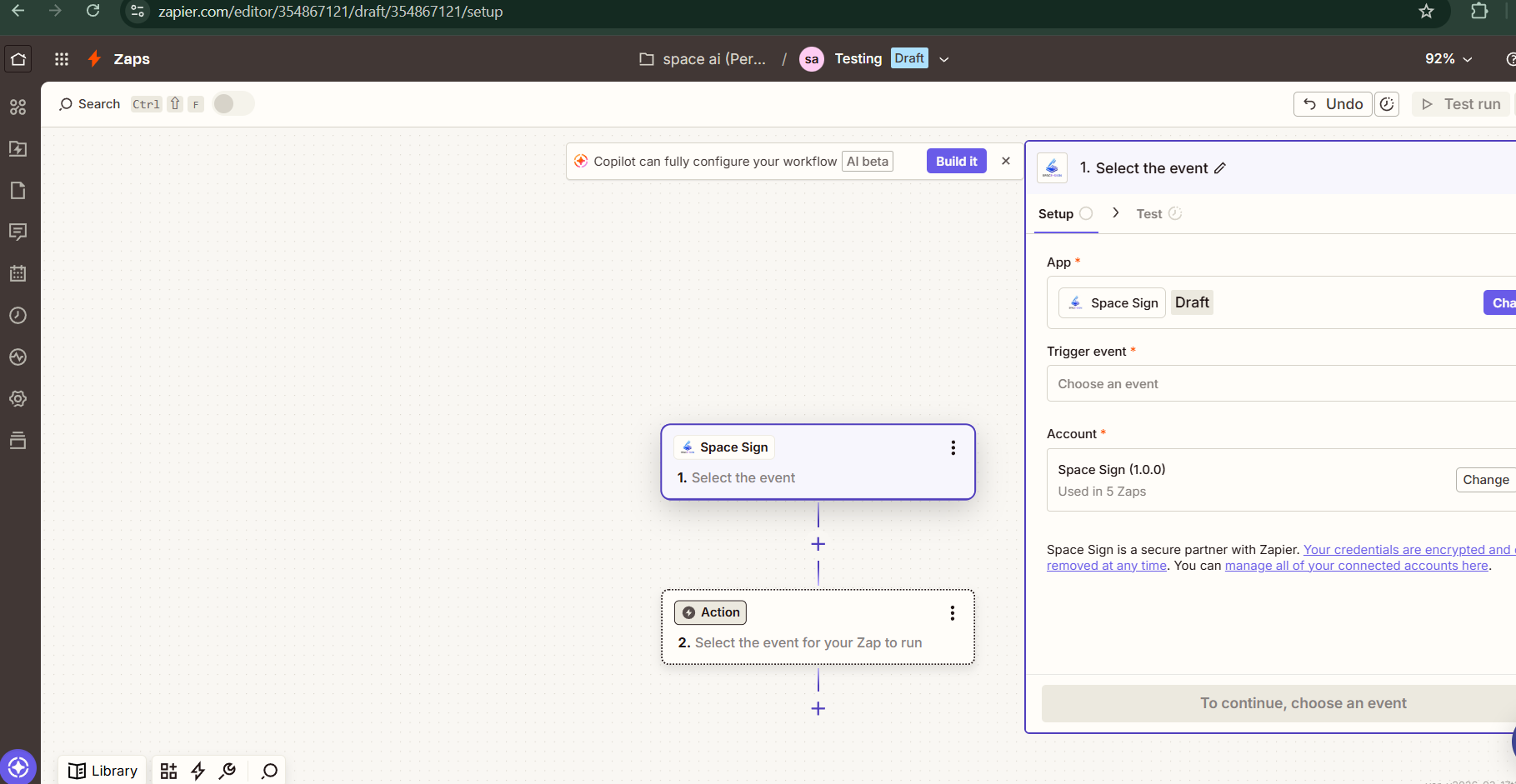The height and width of the screenshot is (784, 1516).
Task: Bookmark this page with the star icon
Action: (x=1426, y=12)
